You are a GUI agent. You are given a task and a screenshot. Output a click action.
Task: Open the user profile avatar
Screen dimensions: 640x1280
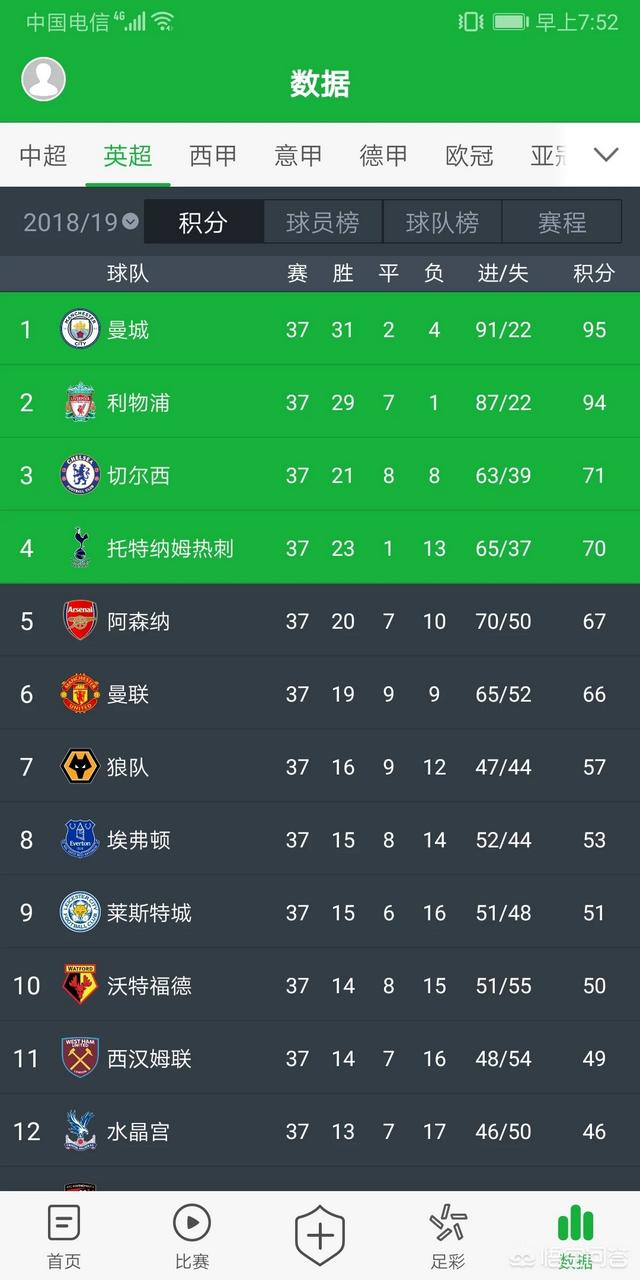[43, 79]
